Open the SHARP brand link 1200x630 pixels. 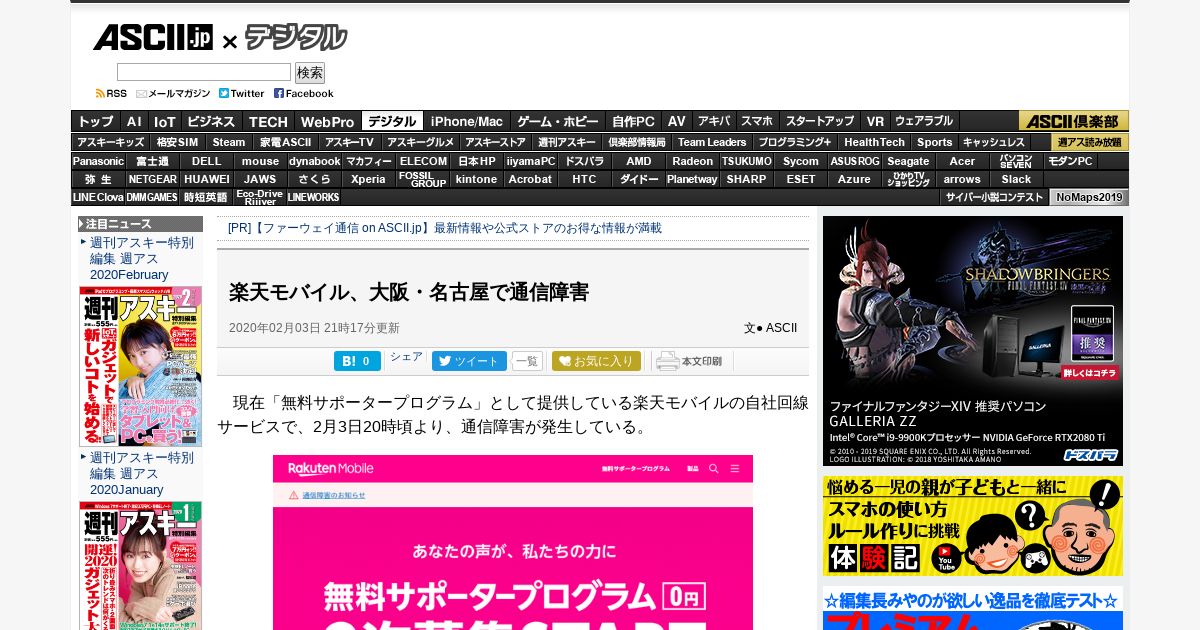747,179
